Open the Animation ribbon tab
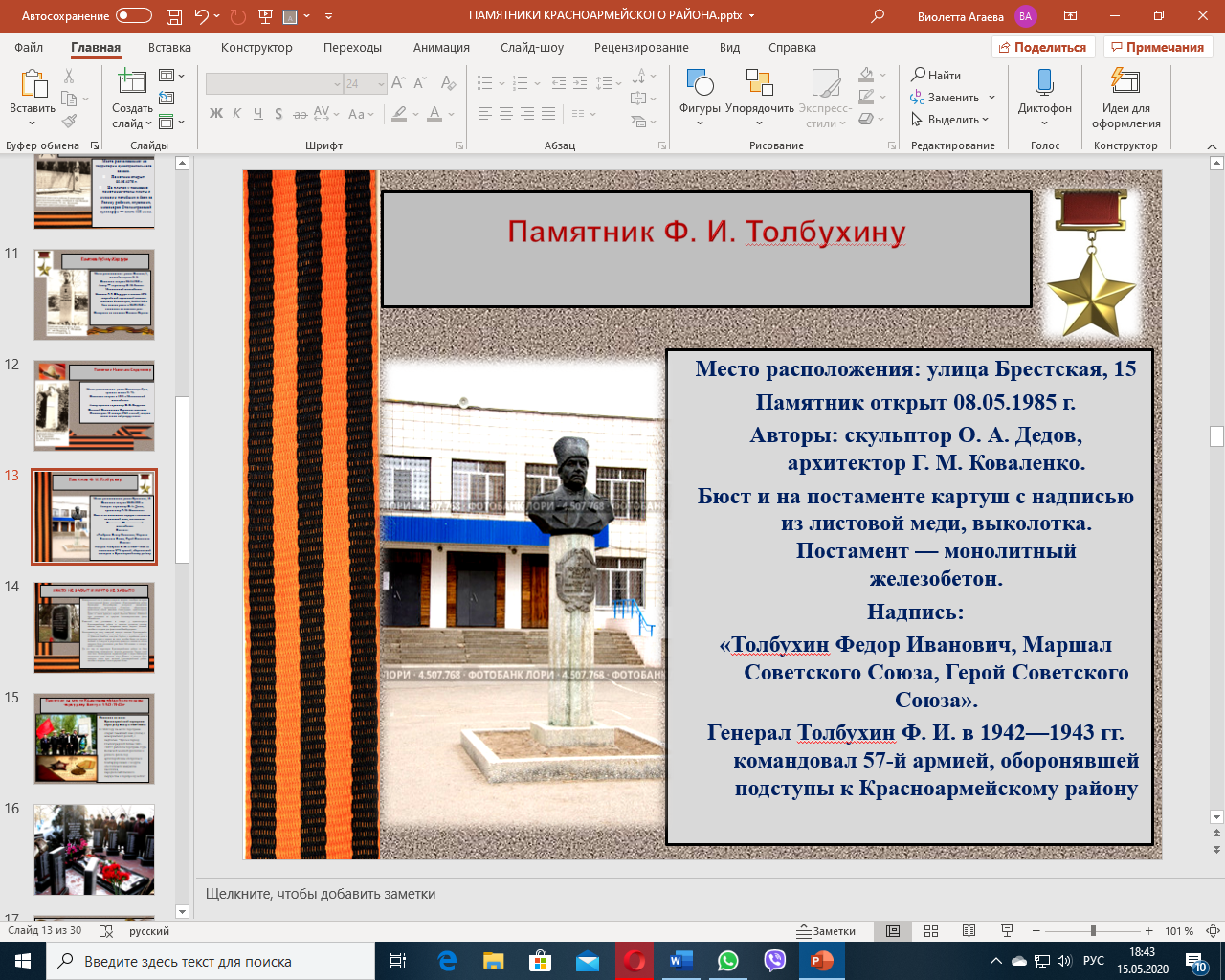 (441, 47)
